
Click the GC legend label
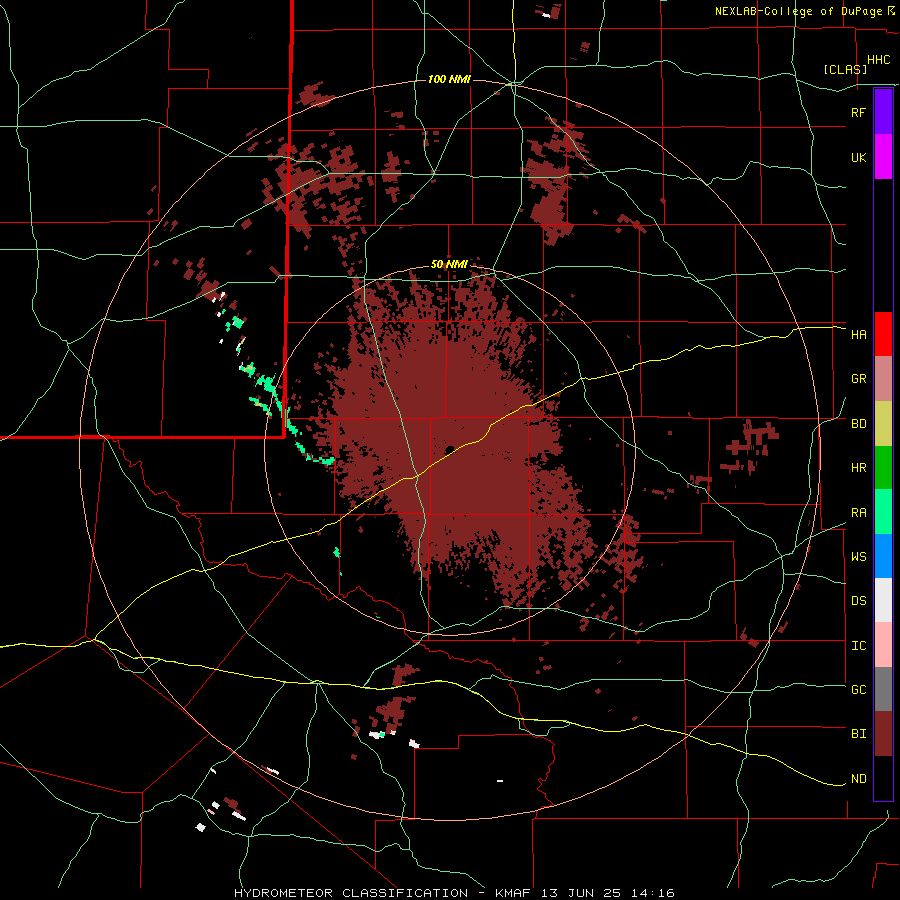coord(858,690)
